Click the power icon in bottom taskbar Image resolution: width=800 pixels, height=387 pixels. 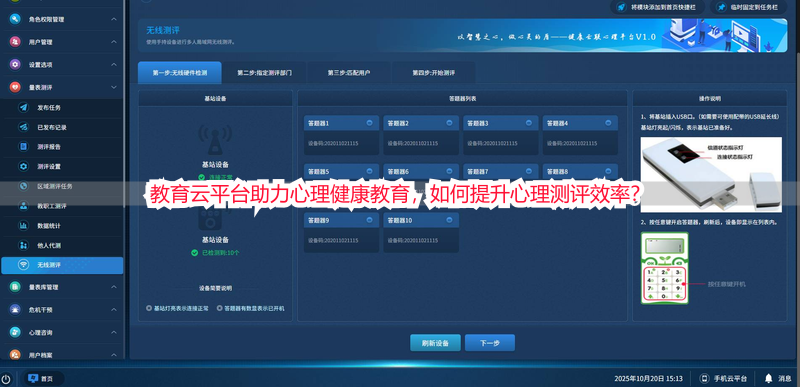coord(6,379)
